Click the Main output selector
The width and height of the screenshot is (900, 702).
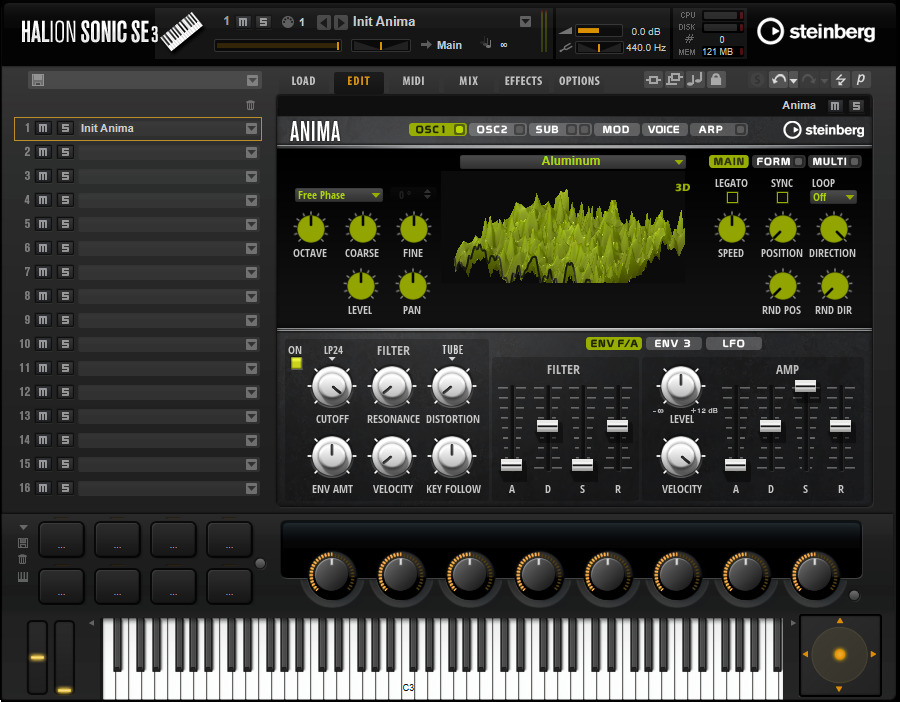(x=449, y=45)
